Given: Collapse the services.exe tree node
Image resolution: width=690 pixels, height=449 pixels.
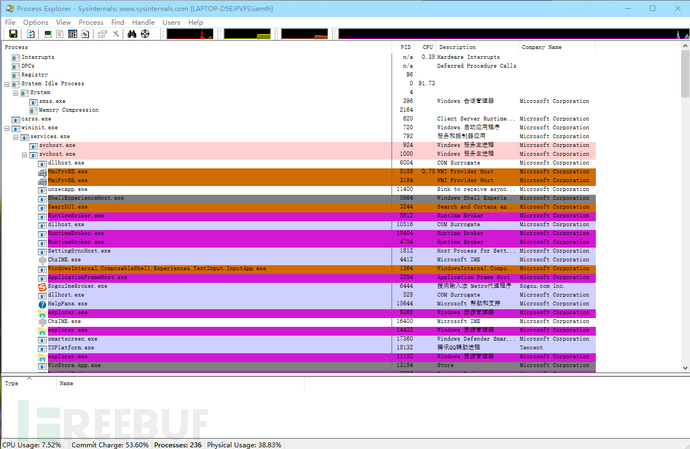Looking at the screenshot, I should click(16, 136).
